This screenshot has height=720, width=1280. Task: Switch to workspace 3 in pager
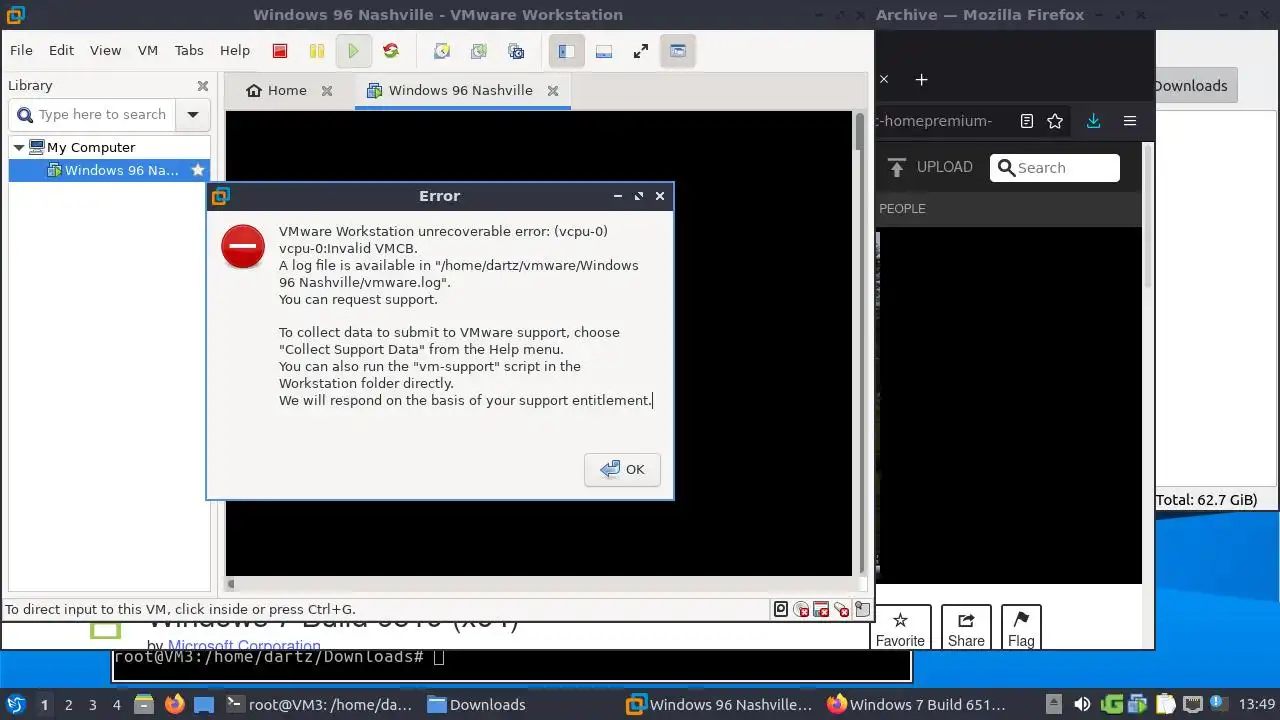point(92,705)
